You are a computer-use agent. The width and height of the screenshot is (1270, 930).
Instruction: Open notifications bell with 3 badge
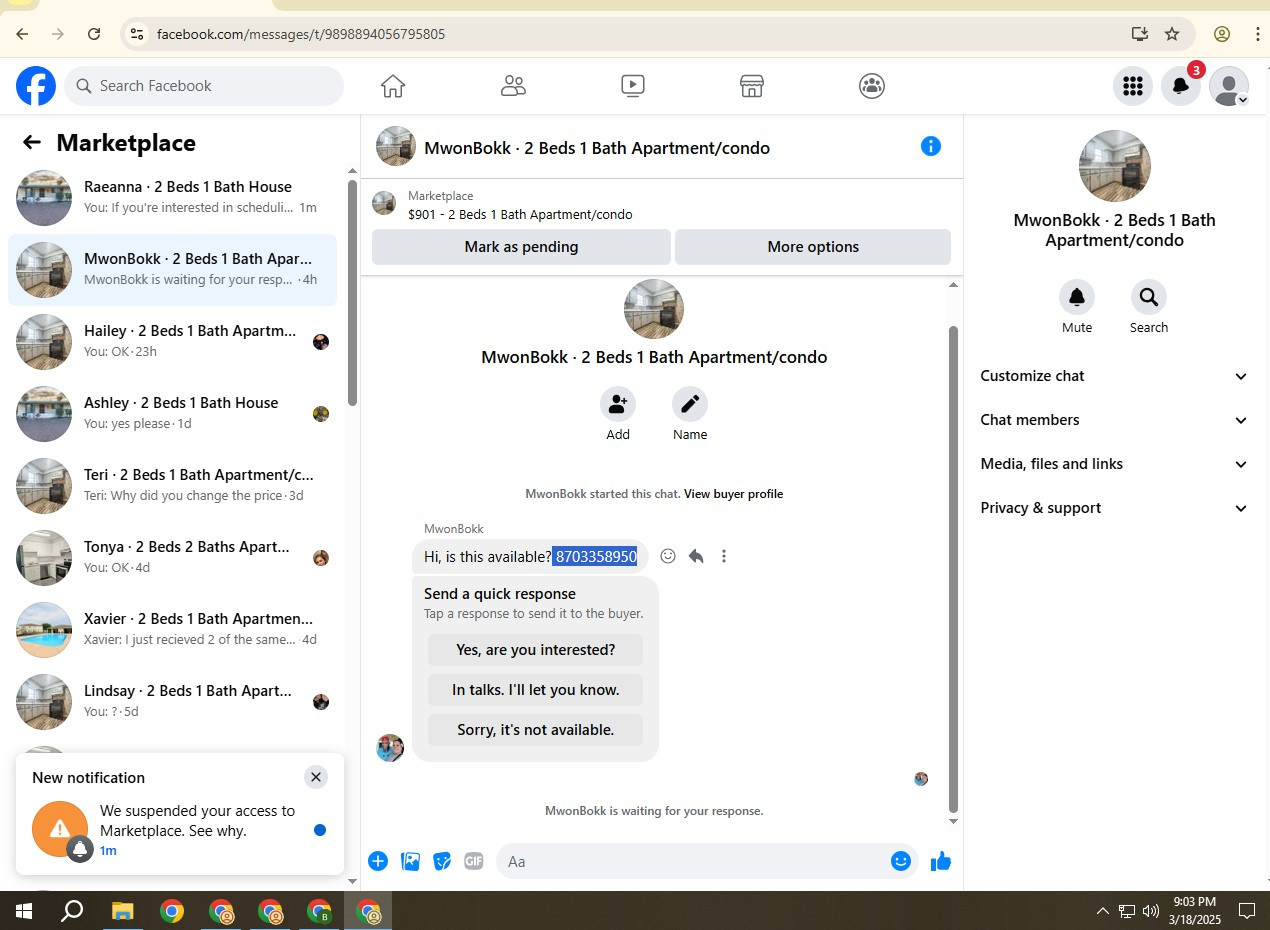coord(1181,86)
